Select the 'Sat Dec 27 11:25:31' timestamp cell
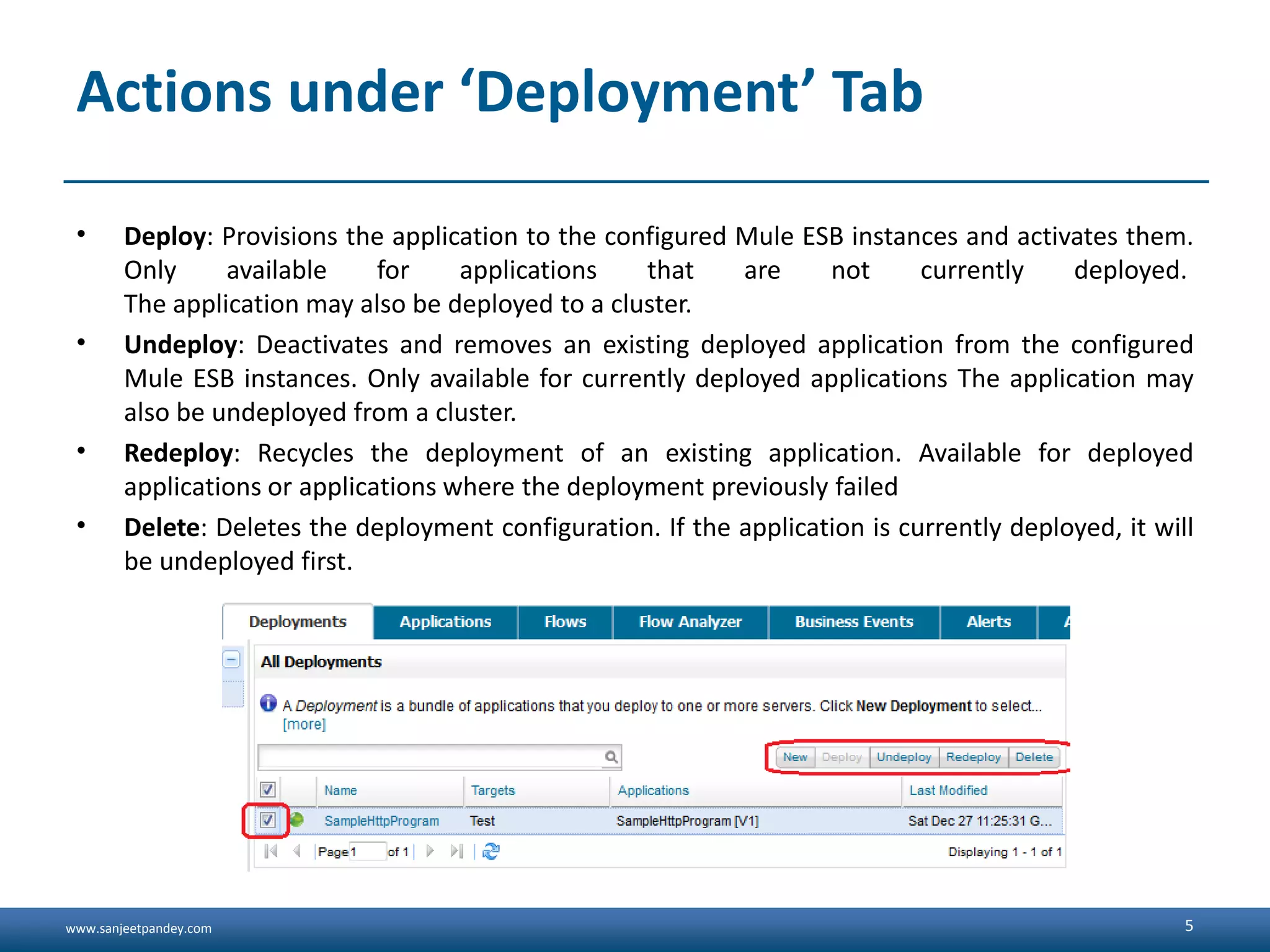This screenshot has width=1270, height=952. pos(980,821)
